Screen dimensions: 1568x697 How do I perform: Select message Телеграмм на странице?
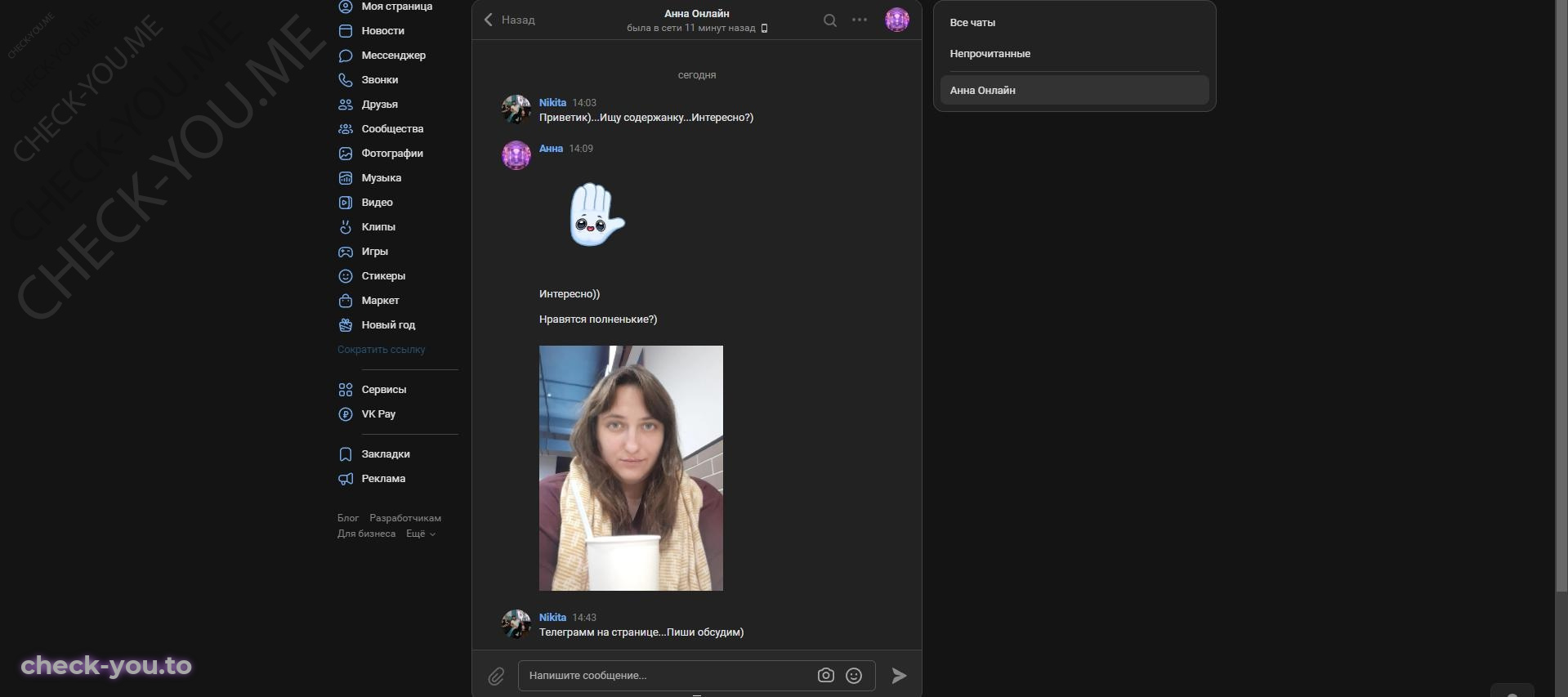point(641,632)
